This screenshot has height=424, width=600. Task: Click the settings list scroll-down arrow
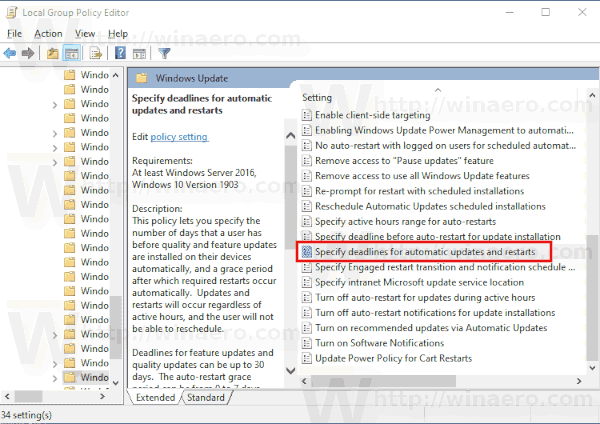tap(592, 368)
